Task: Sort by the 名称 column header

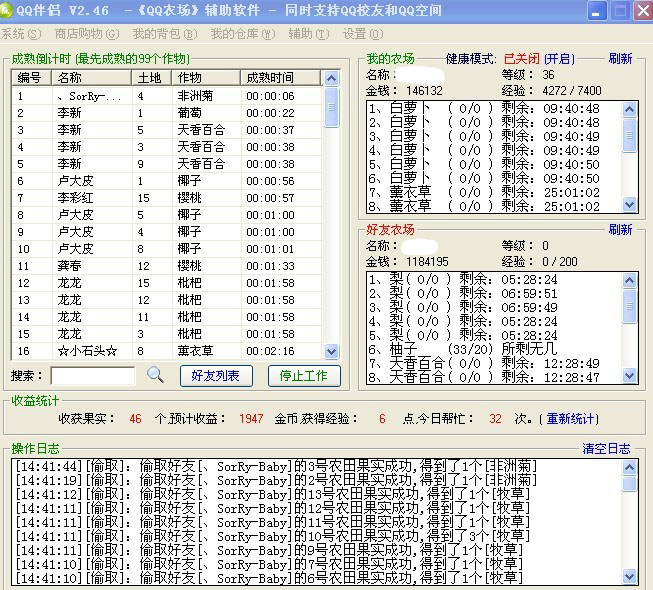Action: 91,78
